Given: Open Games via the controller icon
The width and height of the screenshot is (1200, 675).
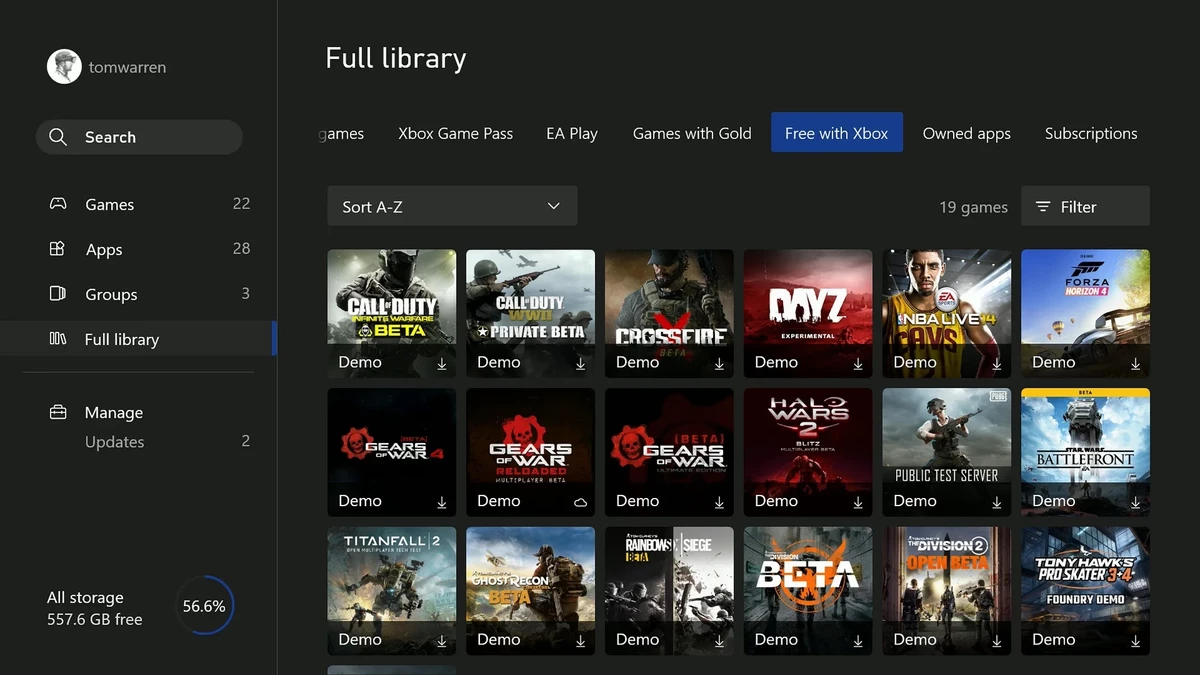Looking at the screenshot, I should pos(58,204).
